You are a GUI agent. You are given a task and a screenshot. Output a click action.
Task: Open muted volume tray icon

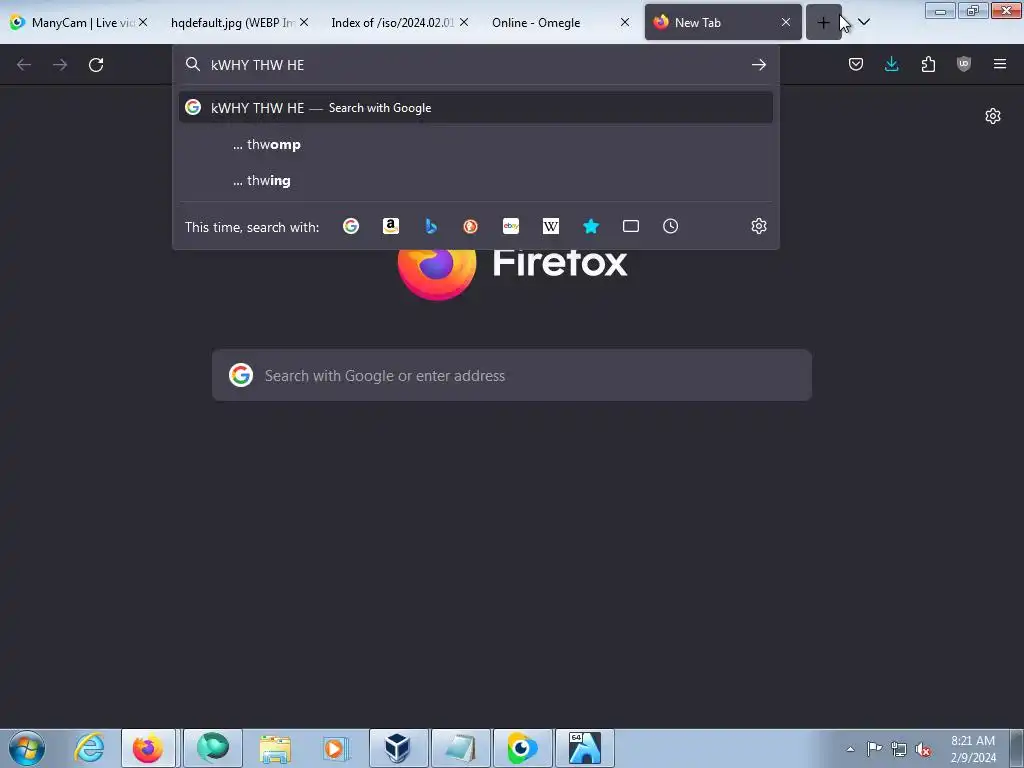[923, 749]
